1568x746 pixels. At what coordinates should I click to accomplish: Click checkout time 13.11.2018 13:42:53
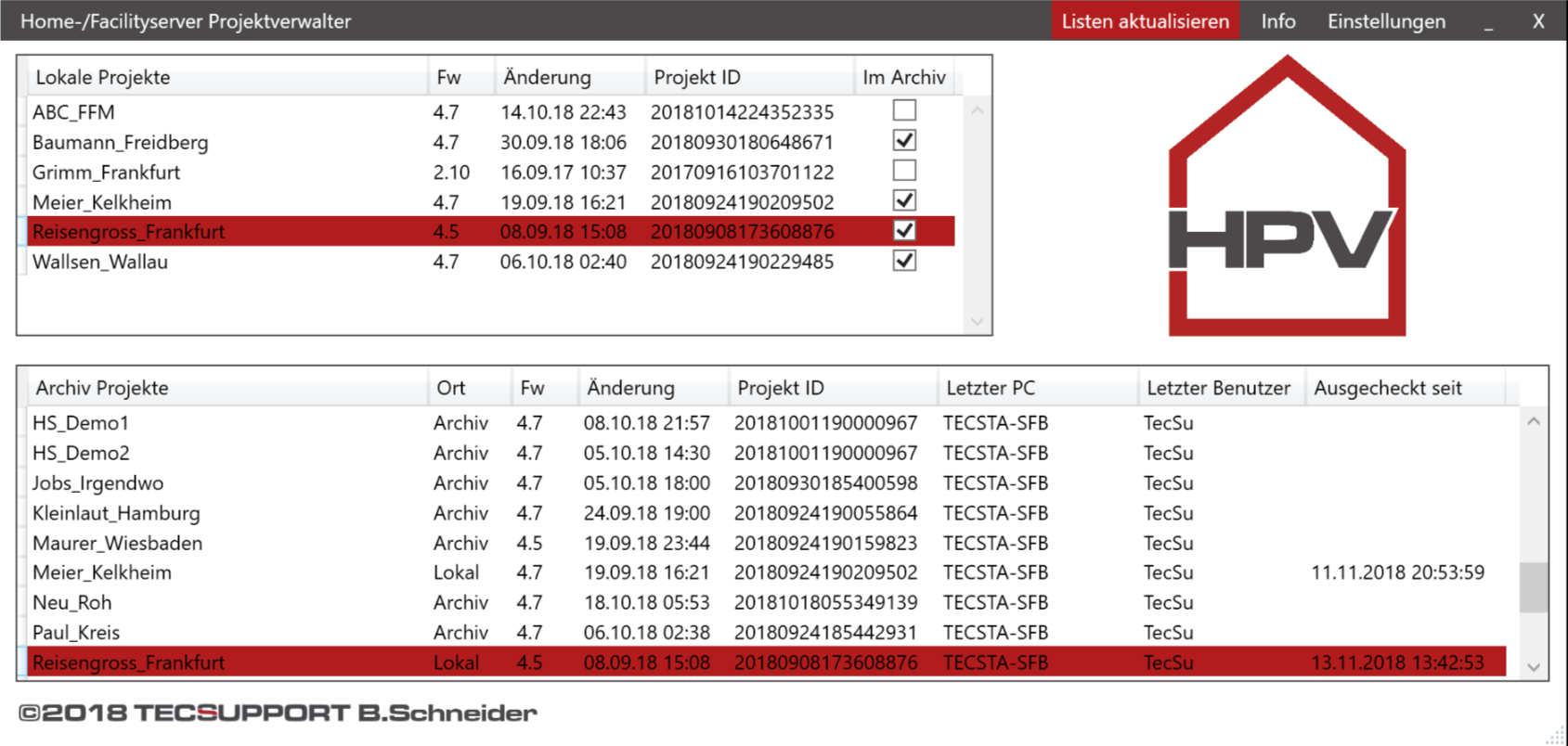(1397, 662)
